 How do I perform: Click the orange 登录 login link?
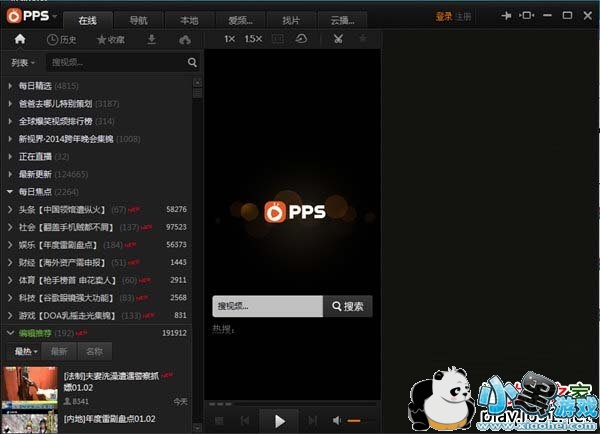coord(444,16)
